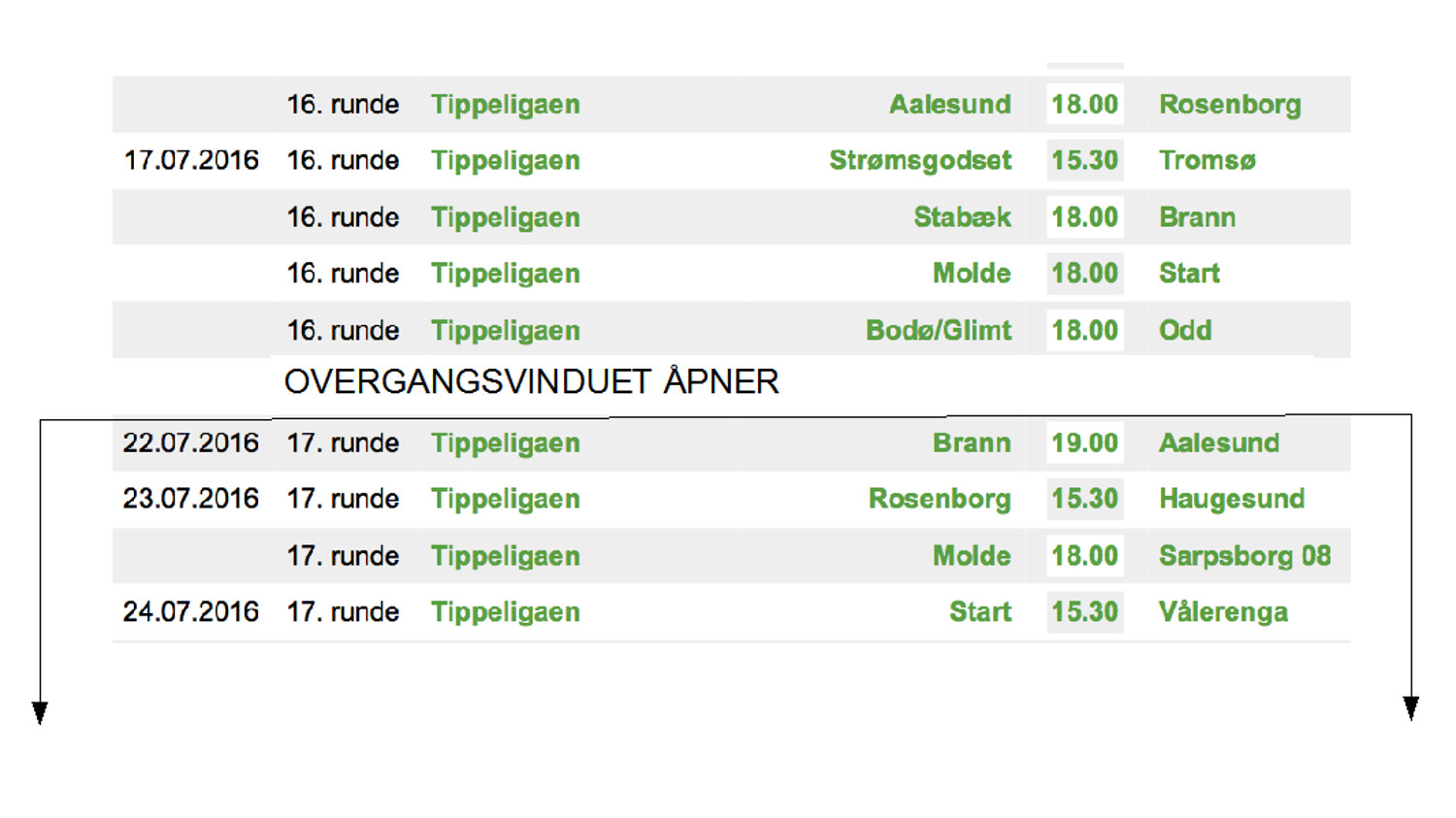Click the Bodø/Glimt team link
1456x818 pixels.
pos(938,330)
